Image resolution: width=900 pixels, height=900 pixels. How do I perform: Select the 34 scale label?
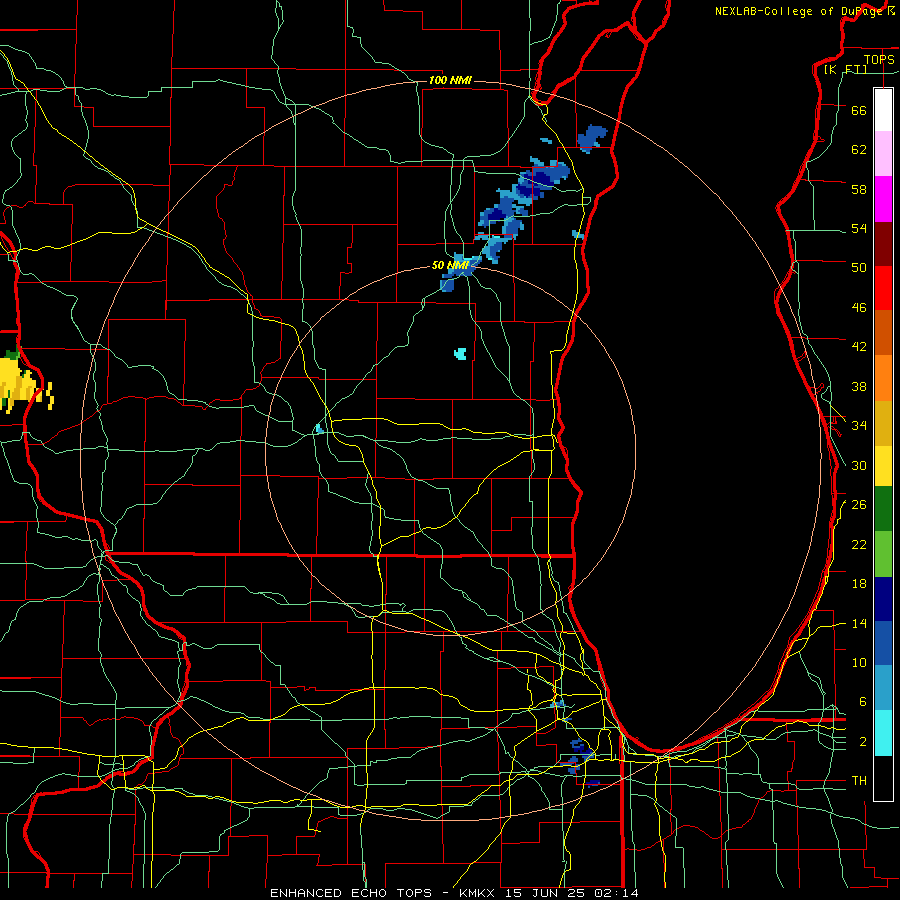click(x=859, y=426)
